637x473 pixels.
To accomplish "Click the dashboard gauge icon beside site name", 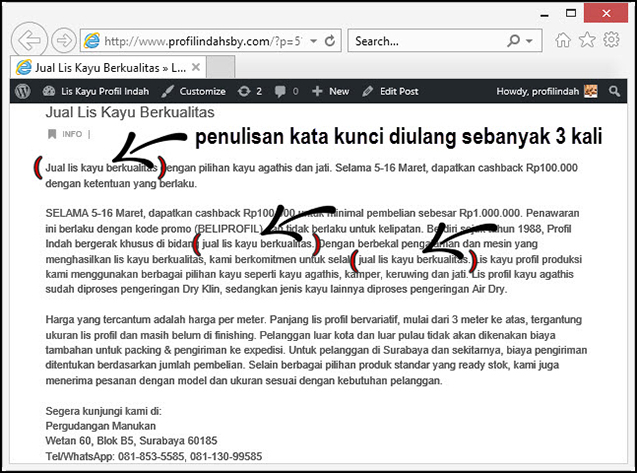I will pyautogui.click(x=49, y=91).
